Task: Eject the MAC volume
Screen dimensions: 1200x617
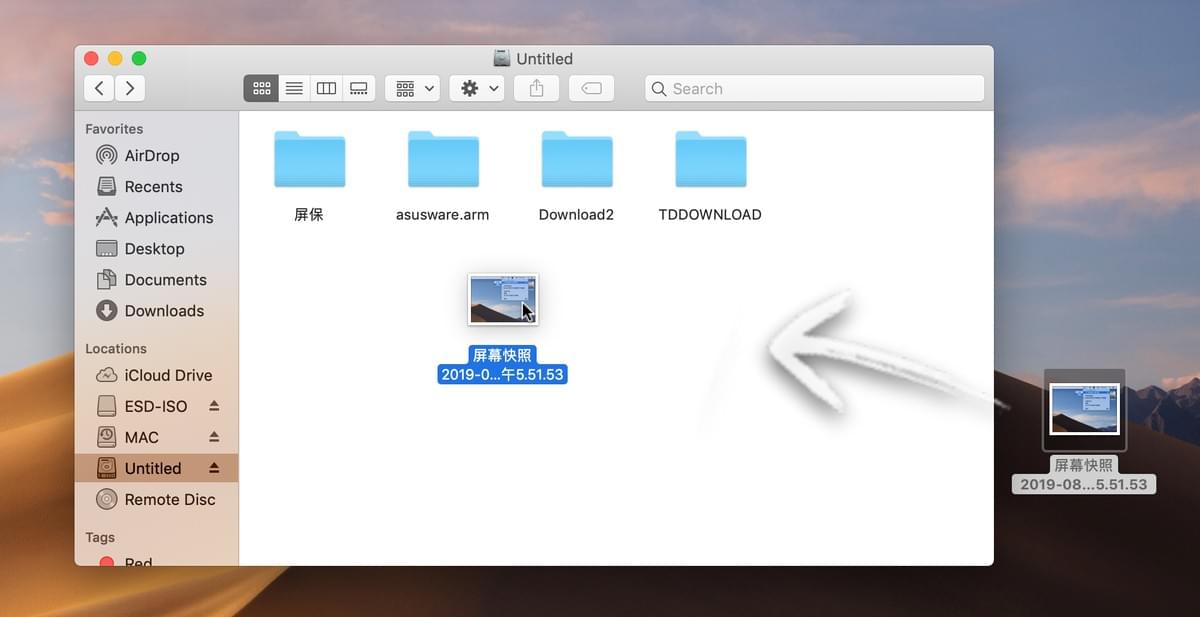Action: click(x=214, y=437)
